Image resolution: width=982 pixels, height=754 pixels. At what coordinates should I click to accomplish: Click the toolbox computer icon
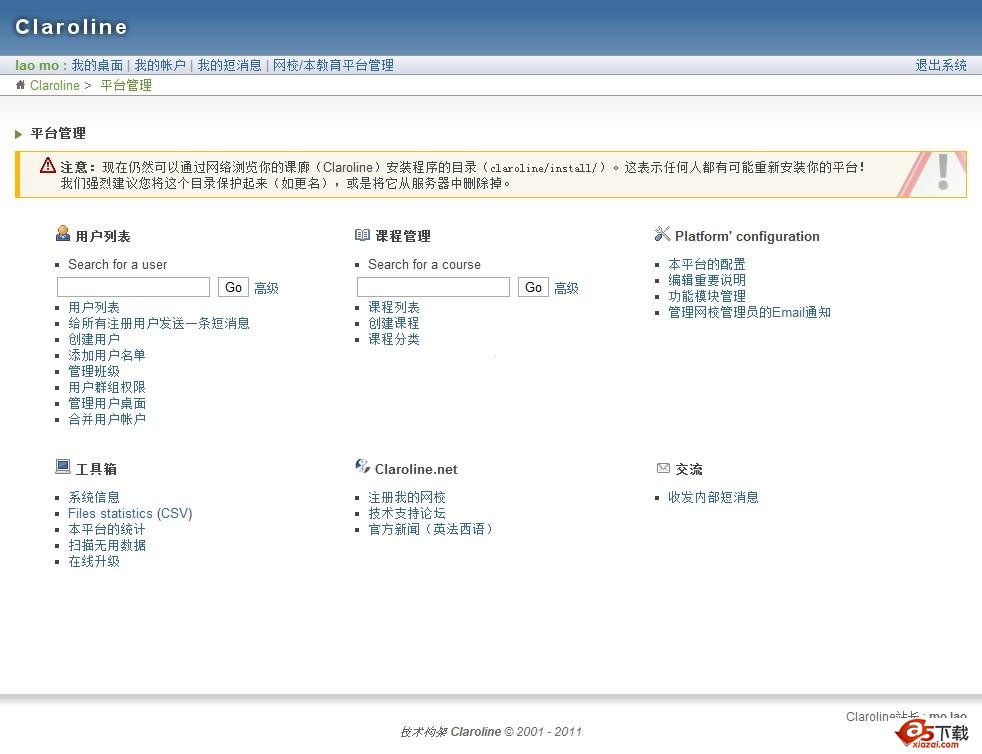click(x=63, y=467)
